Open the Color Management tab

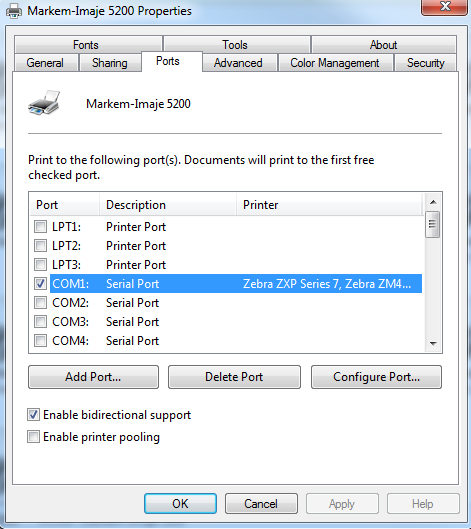pos(335,63)
